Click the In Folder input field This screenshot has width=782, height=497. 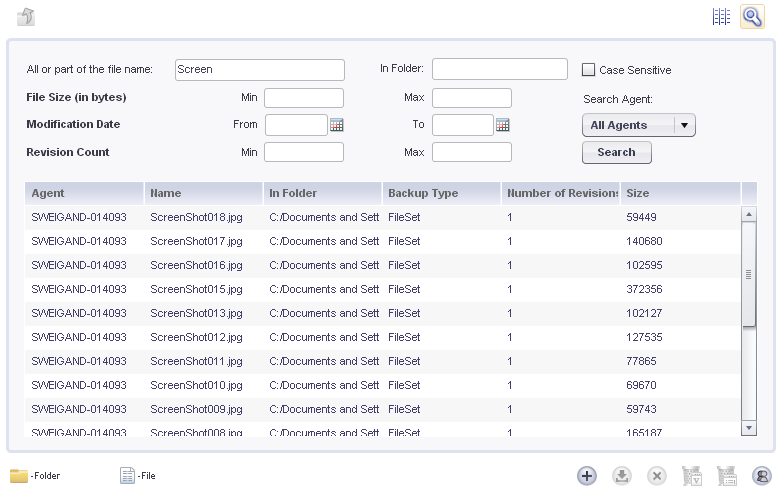[x=500, y=69]
